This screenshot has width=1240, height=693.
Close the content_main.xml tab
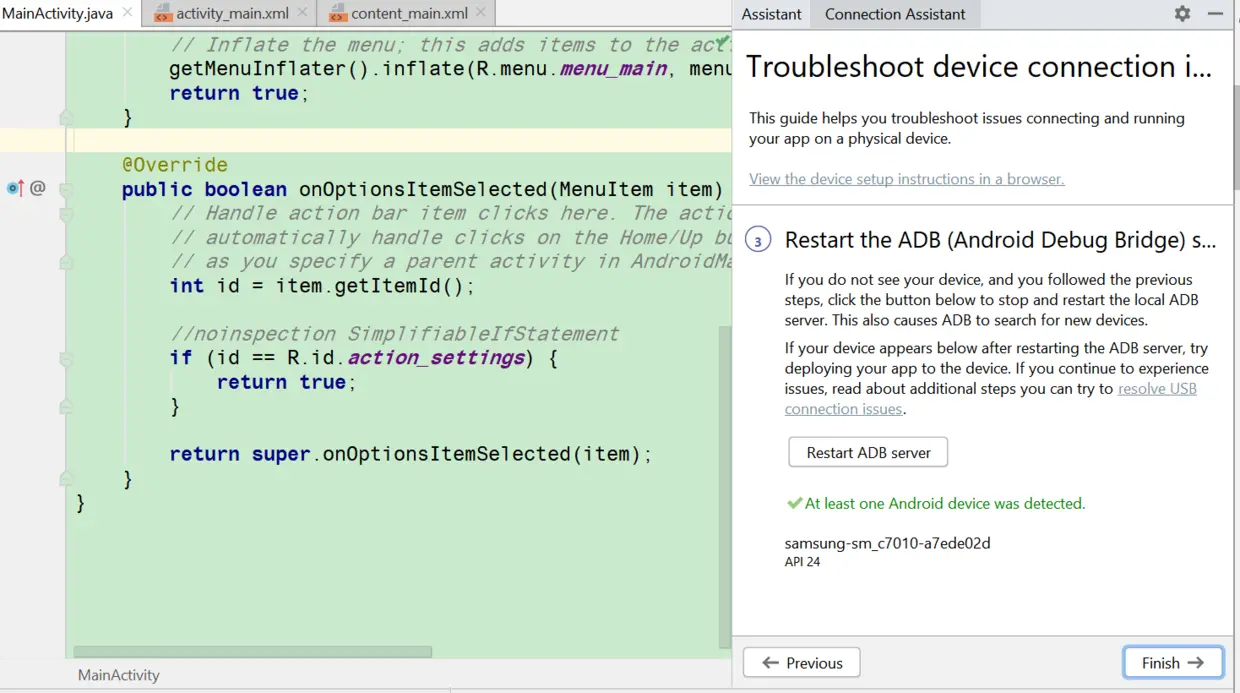[x=481, y=13]
